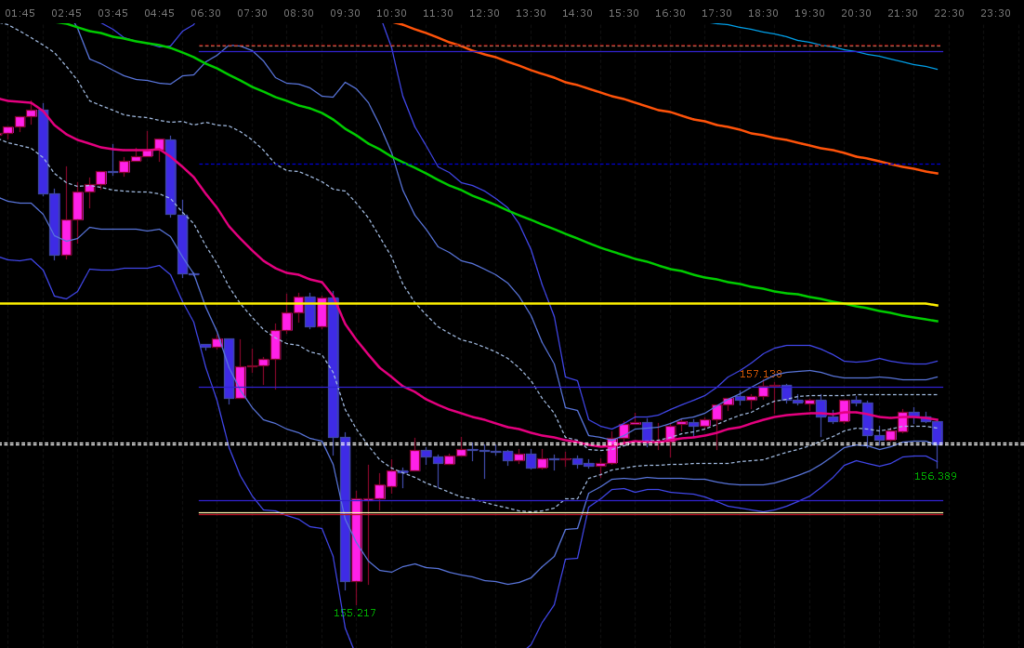Screen dimensions: 1024x648
Task: Select the 156.389 current price label
Action: click(x=935, y=476)
